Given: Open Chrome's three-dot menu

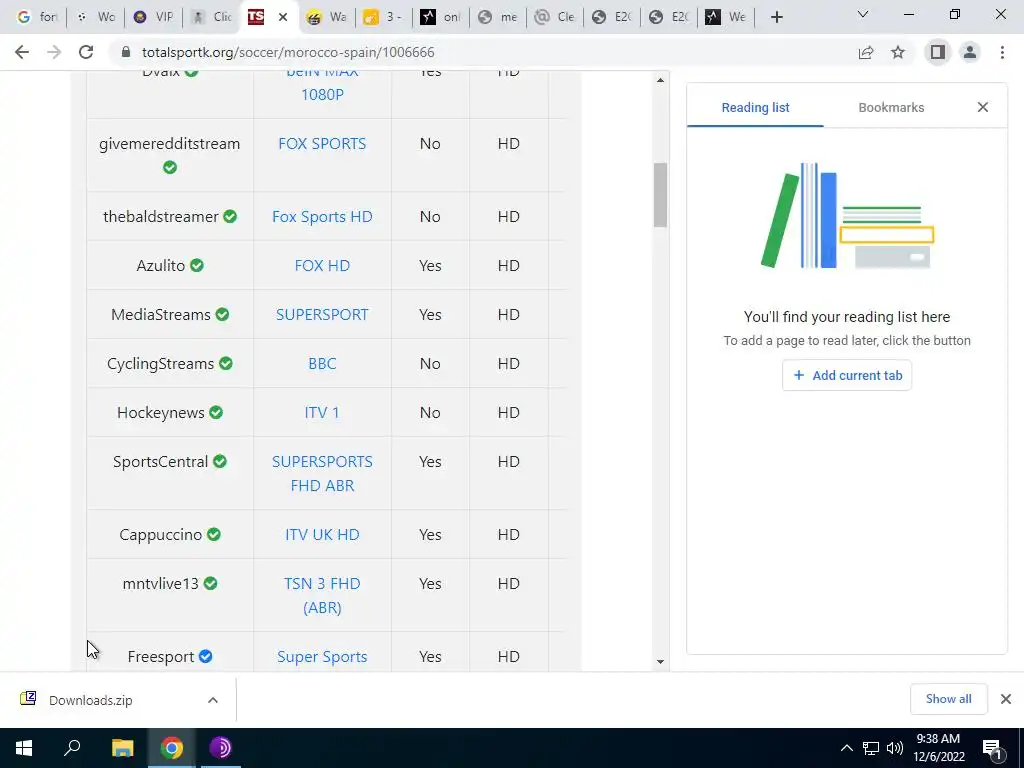Looking at the screenshot, I should click(x=1002, y=52).
